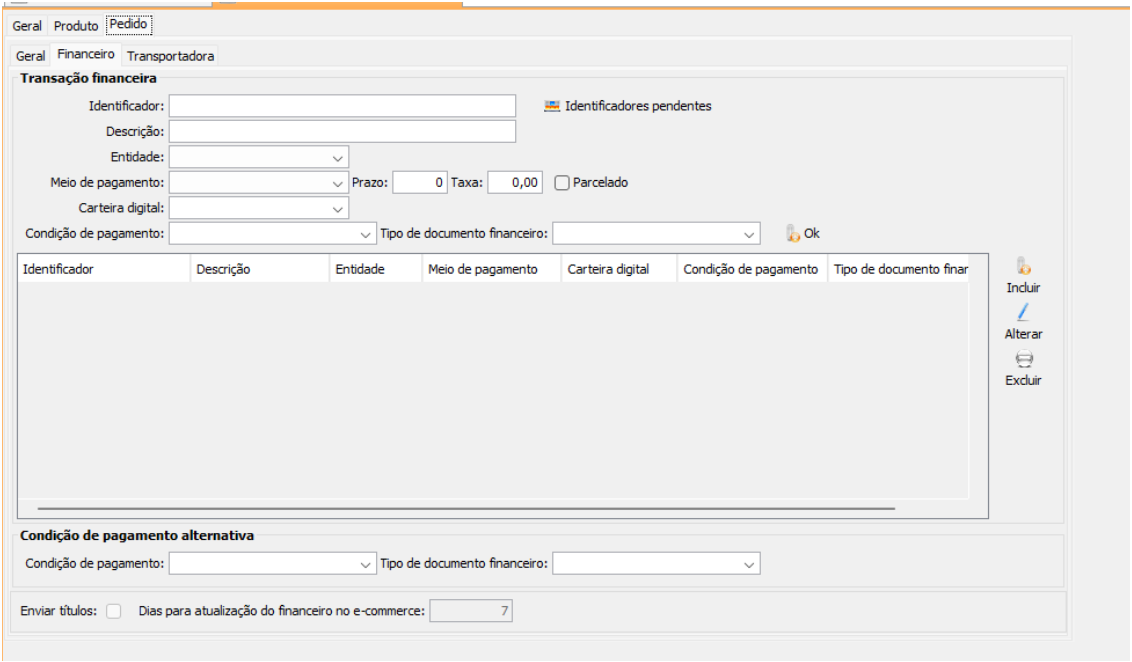Open alternative Condição de pagamento dropdown
Viewport: 1132px width, 662px height.
tap(365, 565)
